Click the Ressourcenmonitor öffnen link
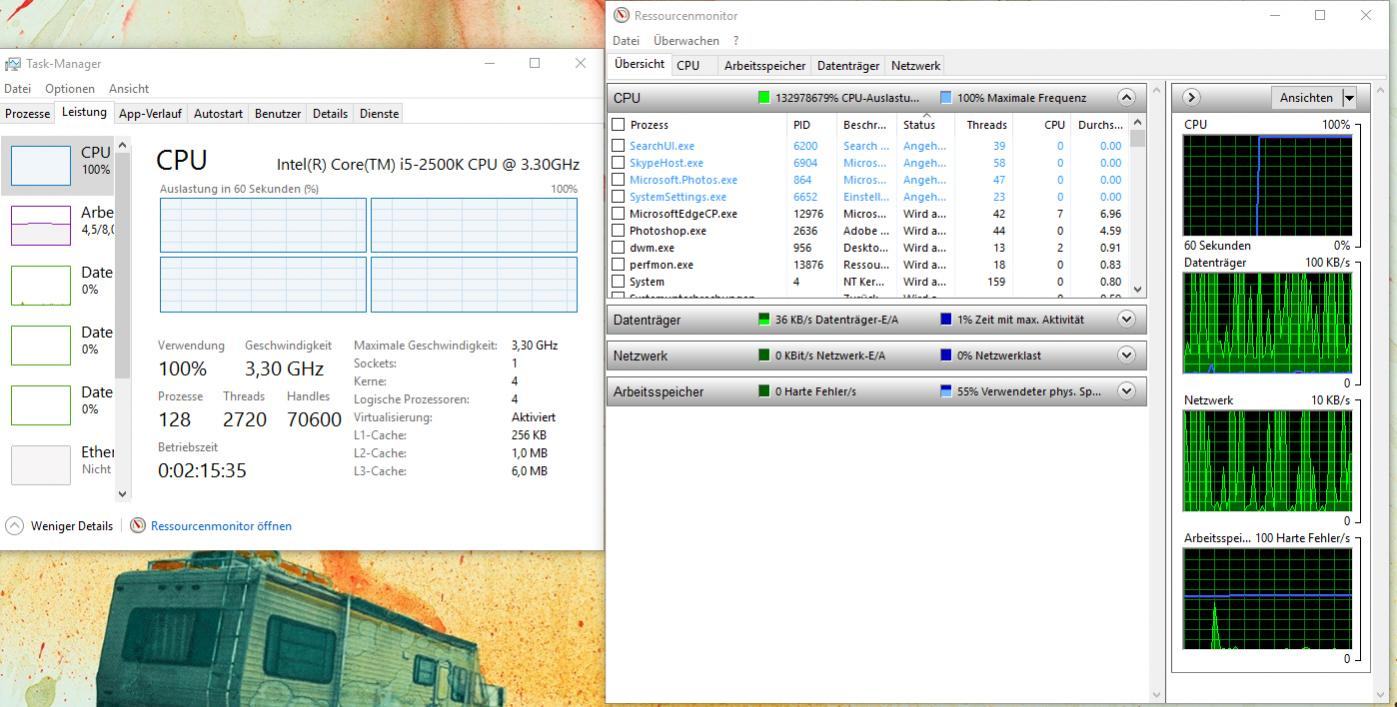This screenshot has width=1397, height=707. click(x=221, y=526)
